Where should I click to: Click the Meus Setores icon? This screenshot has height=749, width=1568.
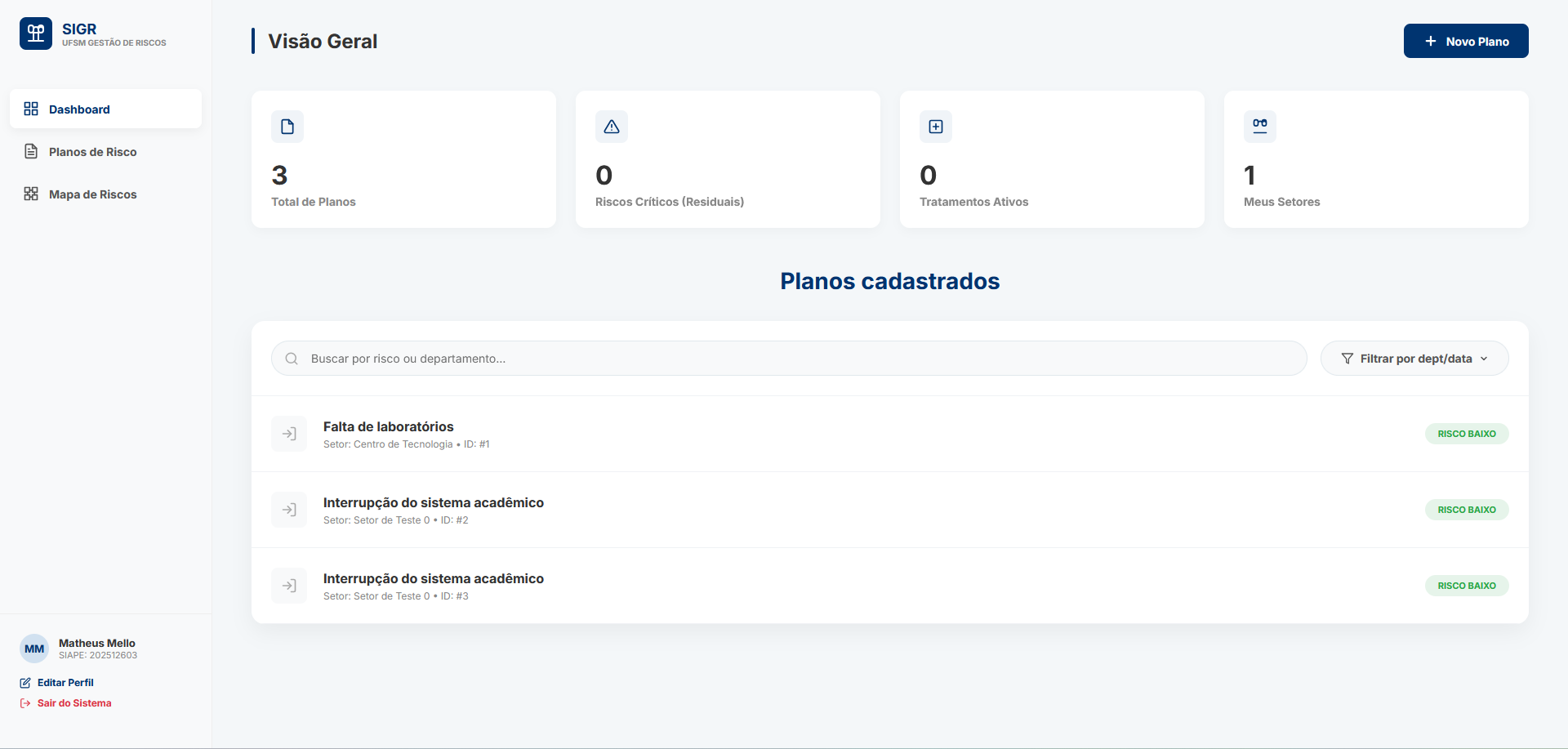point(1259,127)
